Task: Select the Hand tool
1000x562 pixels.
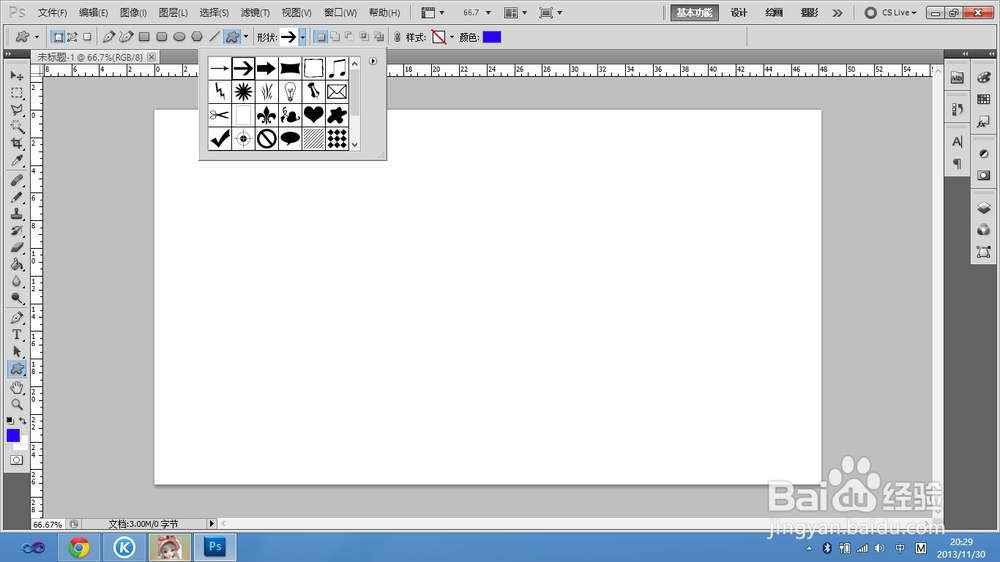Action: click(17, 388)
